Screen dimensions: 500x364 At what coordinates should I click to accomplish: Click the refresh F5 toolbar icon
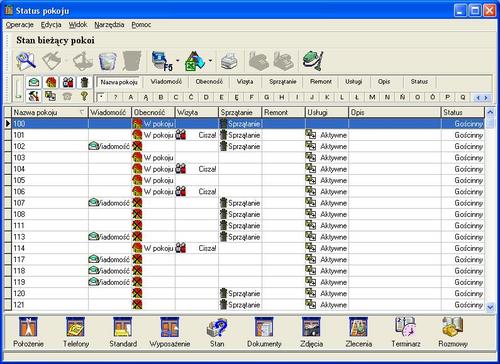click(162, 61)
